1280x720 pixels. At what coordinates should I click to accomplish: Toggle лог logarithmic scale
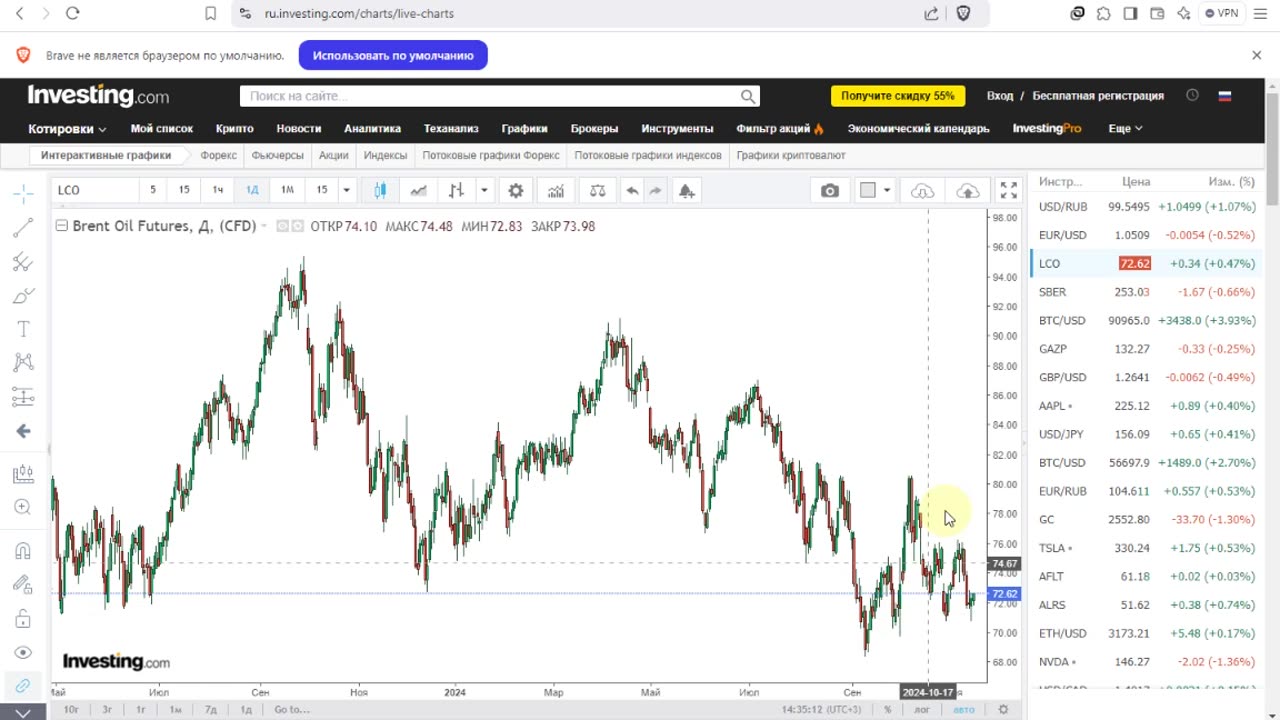click(922, 709)
